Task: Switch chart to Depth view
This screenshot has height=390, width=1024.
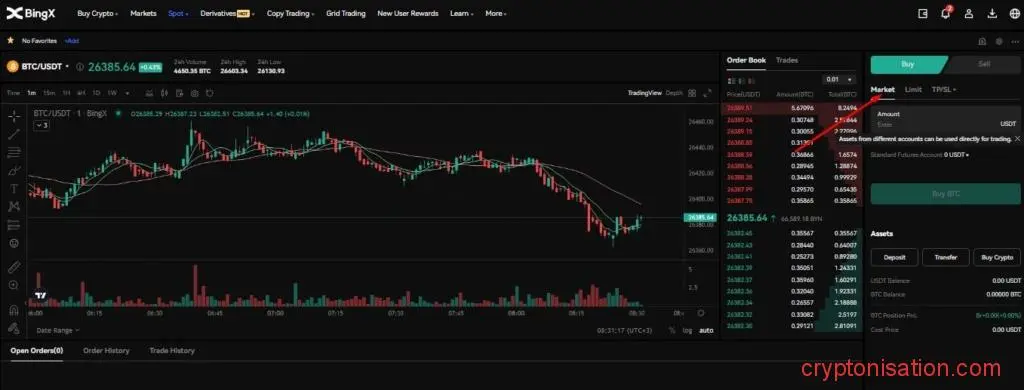Action: [x=674, y=93]
